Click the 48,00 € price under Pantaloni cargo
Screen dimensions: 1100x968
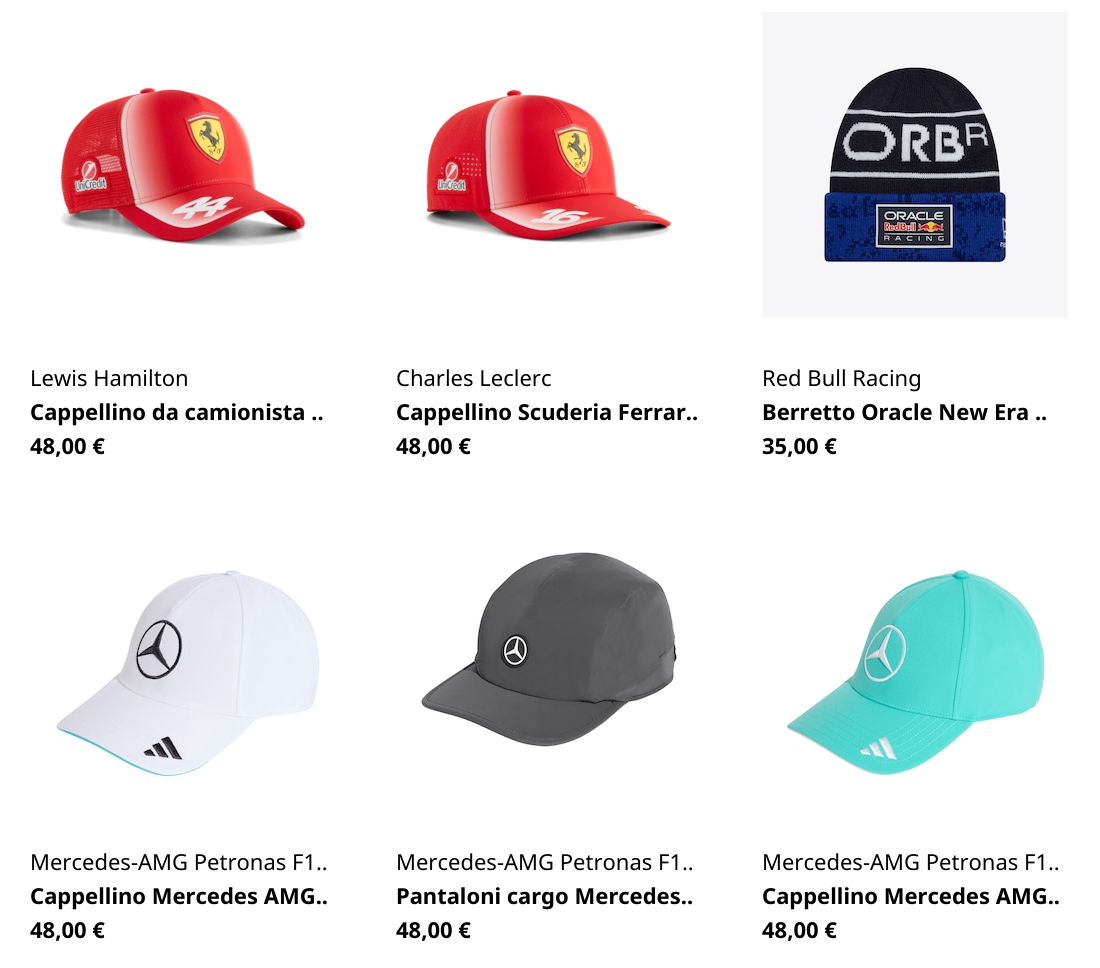tap(433, 930)
